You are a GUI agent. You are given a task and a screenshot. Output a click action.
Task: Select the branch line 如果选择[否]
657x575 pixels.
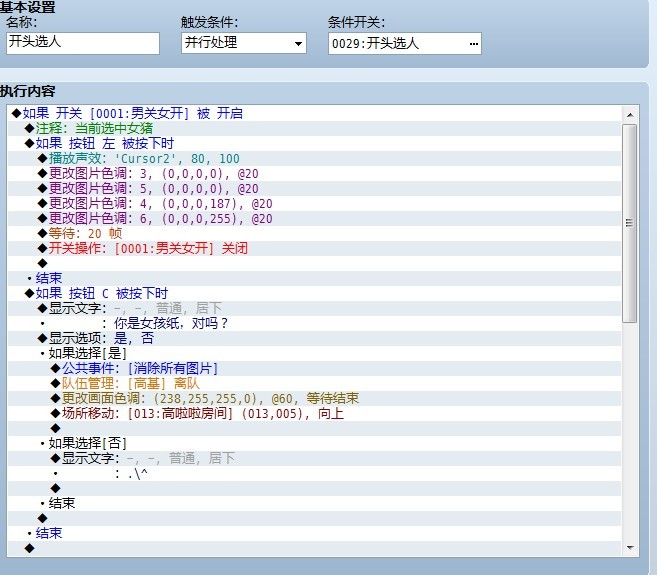314,443
